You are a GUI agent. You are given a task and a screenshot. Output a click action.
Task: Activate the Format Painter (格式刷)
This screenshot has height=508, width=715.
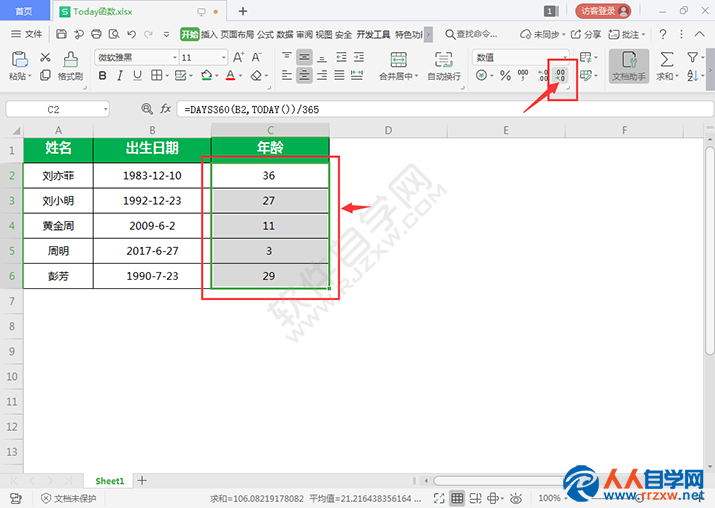coord(70,67)
